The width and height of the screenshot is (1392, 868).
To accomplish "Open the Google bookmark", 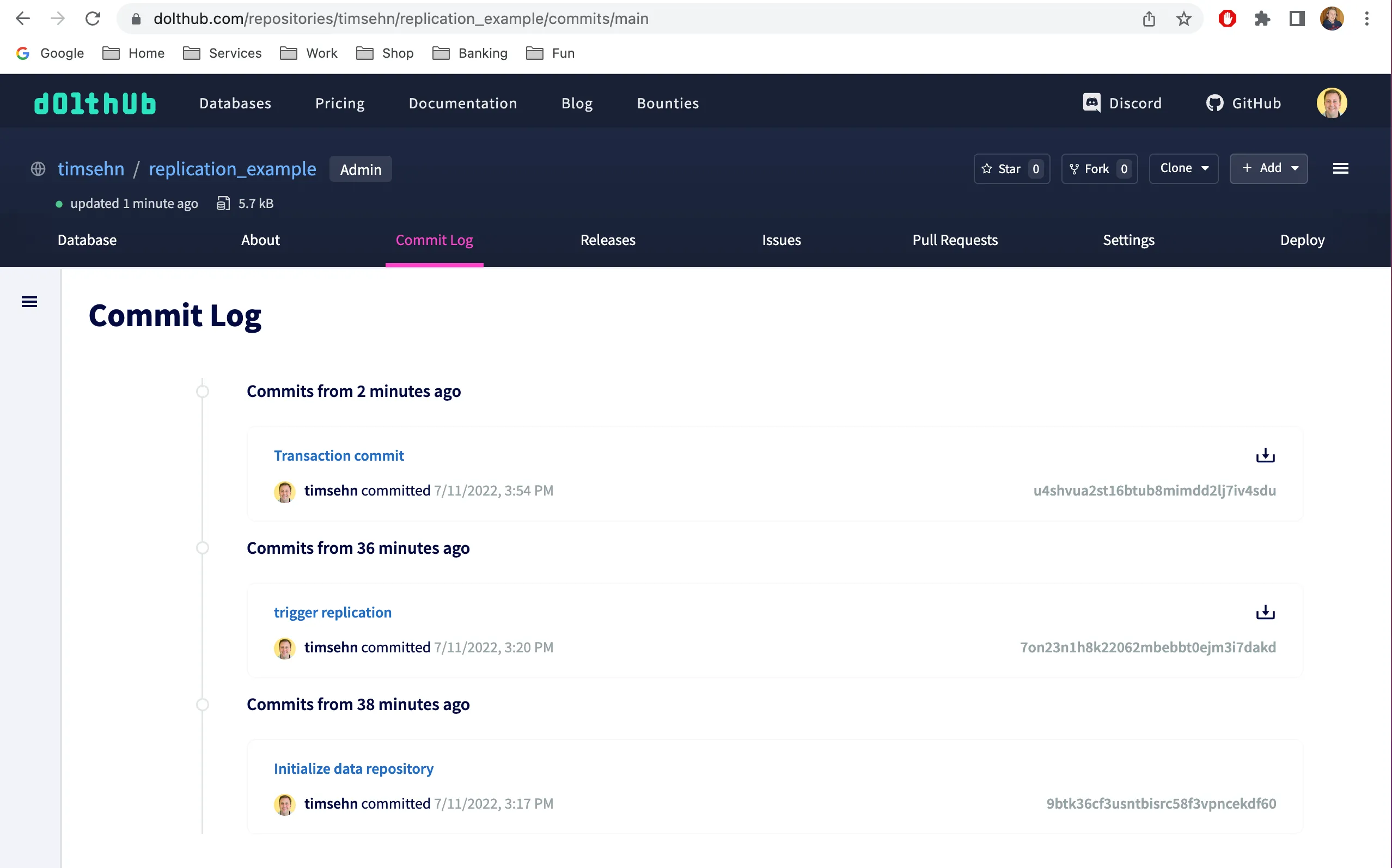I will click(x=51, y=53).
